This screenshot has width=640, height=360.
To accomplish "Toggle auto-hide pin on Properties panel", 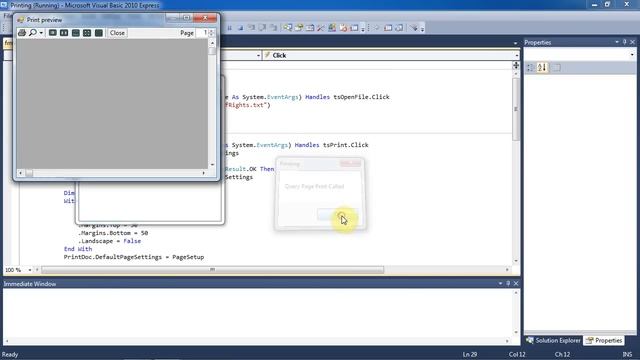I will click(x=624, y=42).
